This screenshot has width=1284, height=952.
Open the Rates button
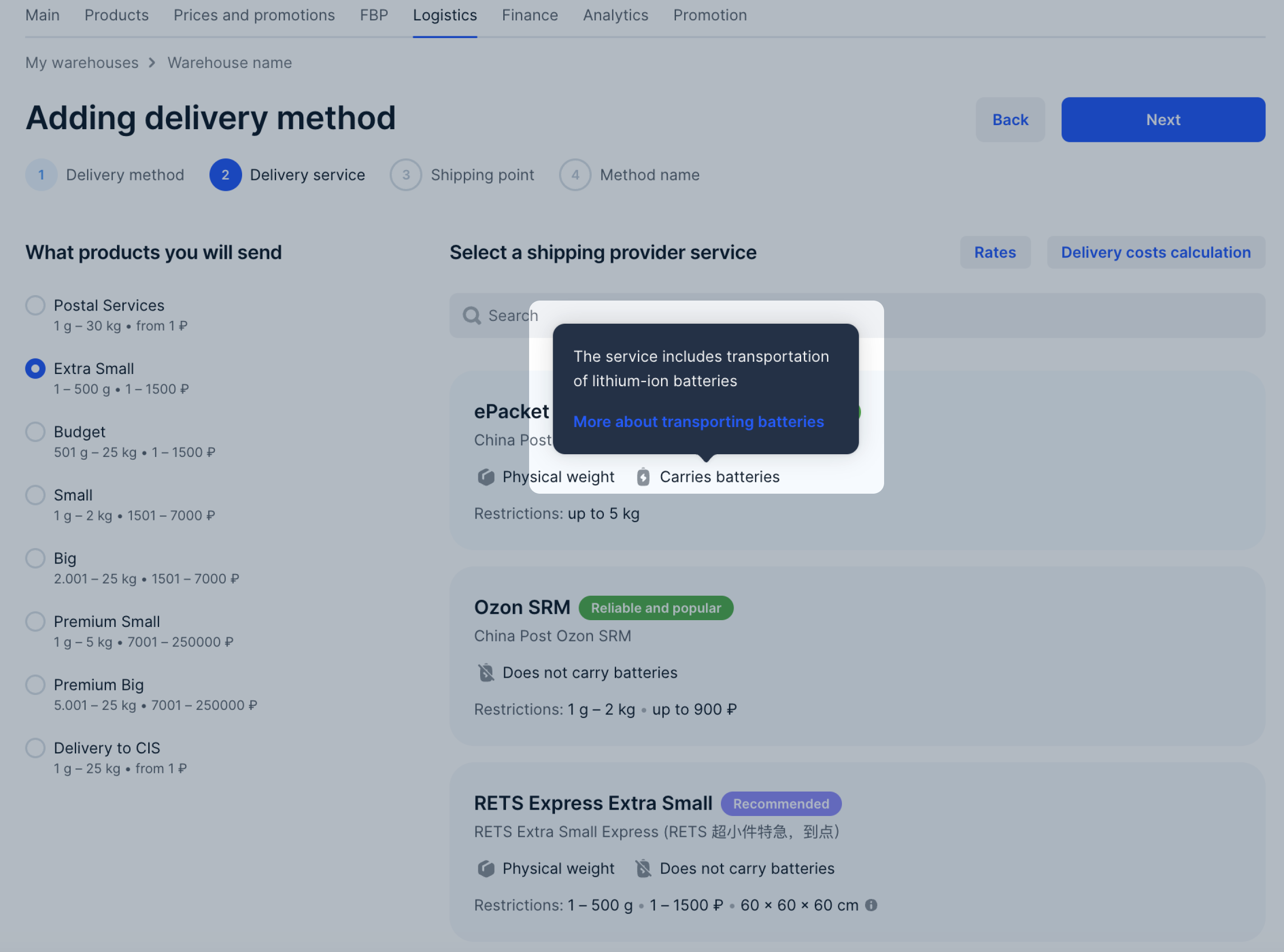pyautogui.click(x=995, y=253)
